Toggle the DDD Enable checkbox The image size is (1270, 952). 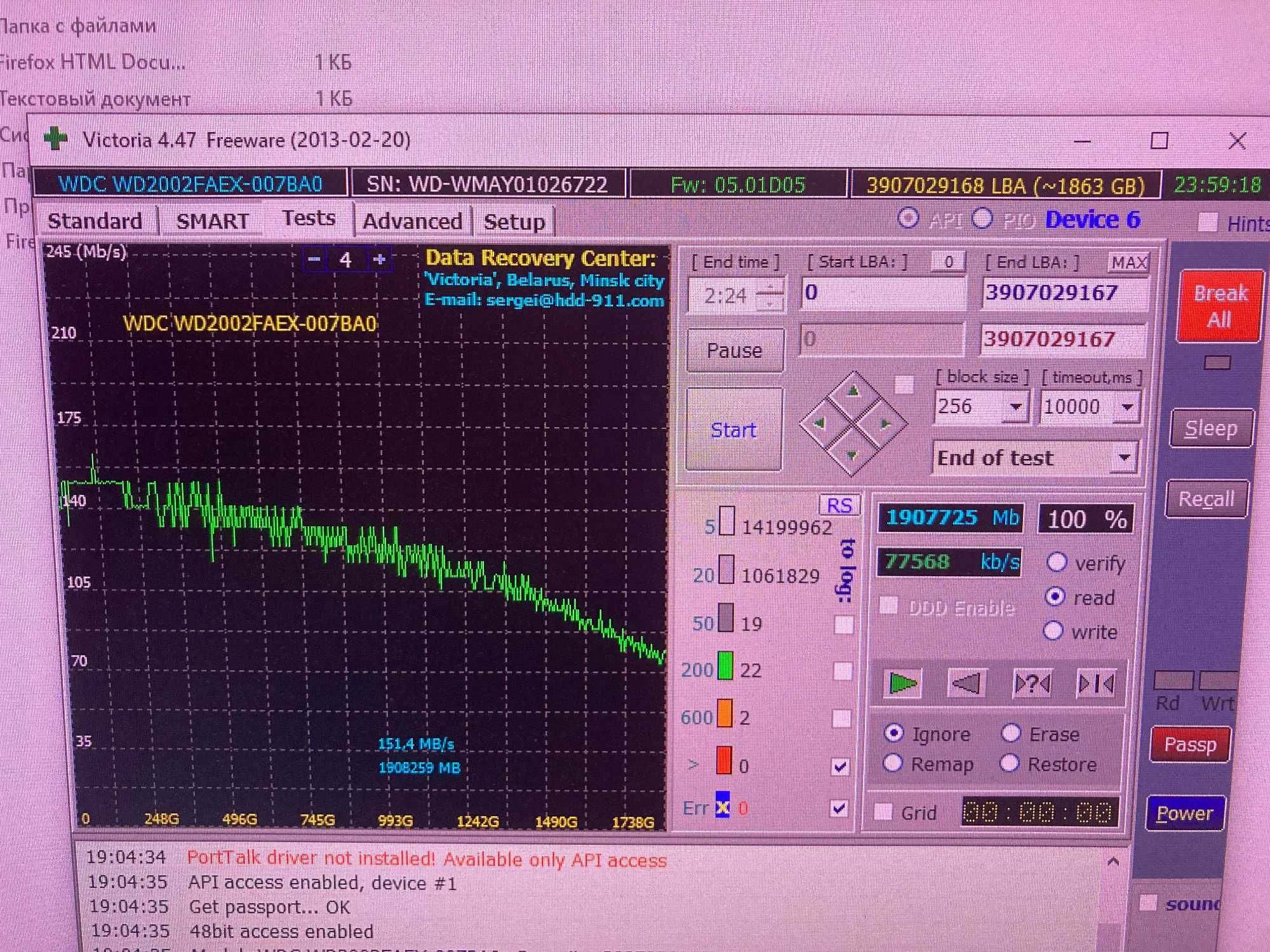click(889, 606)
